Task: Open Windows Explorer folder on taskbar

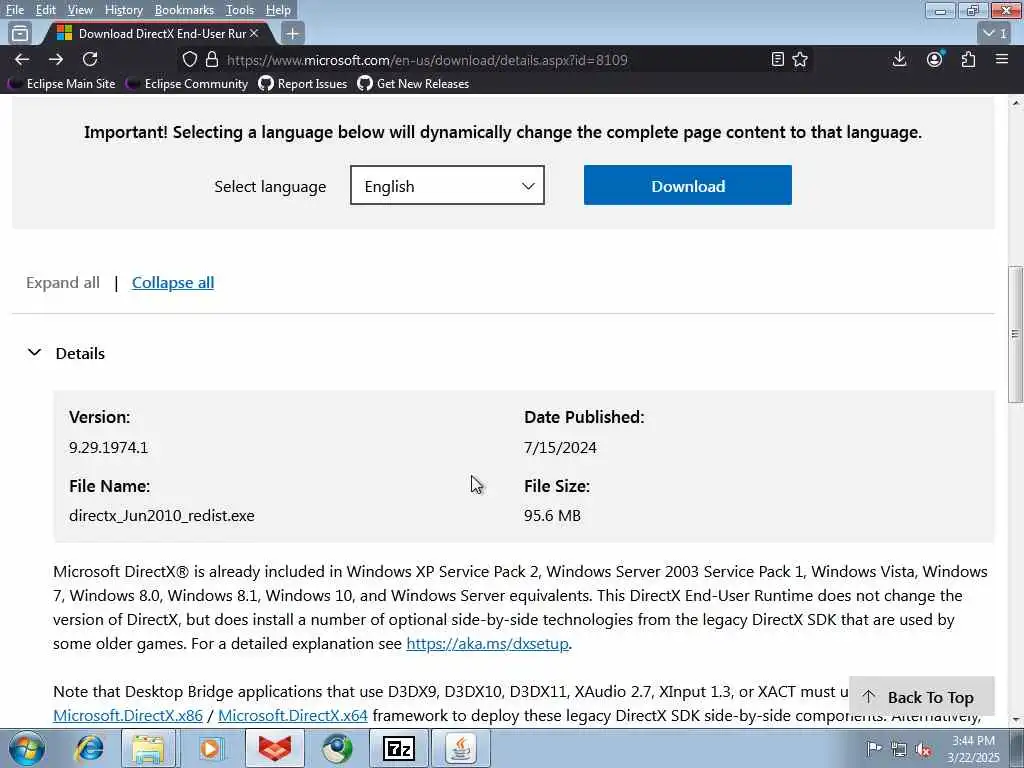Action: coord(148,748)
